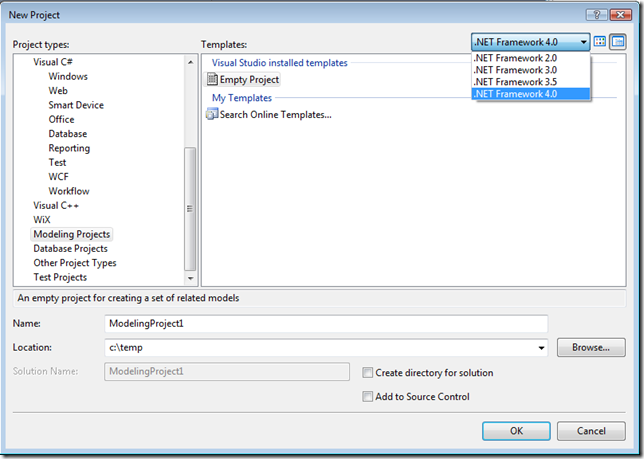
Task: Select Visual C# project type
Action: 53,62
